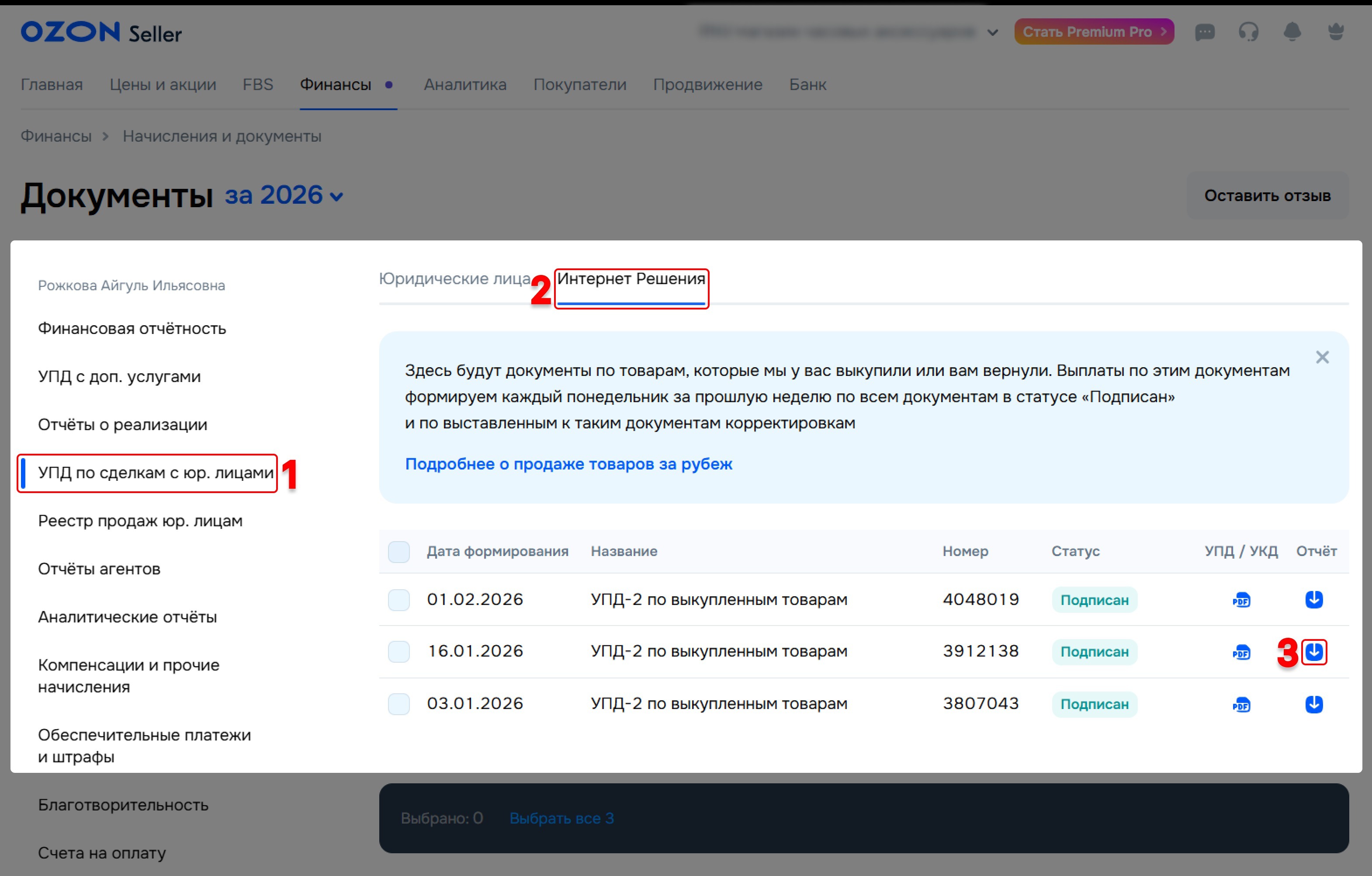Select the checkbox for document 3807043
Image resolution: width=1372 pixels, height=876 pixels.
[399, 704]
